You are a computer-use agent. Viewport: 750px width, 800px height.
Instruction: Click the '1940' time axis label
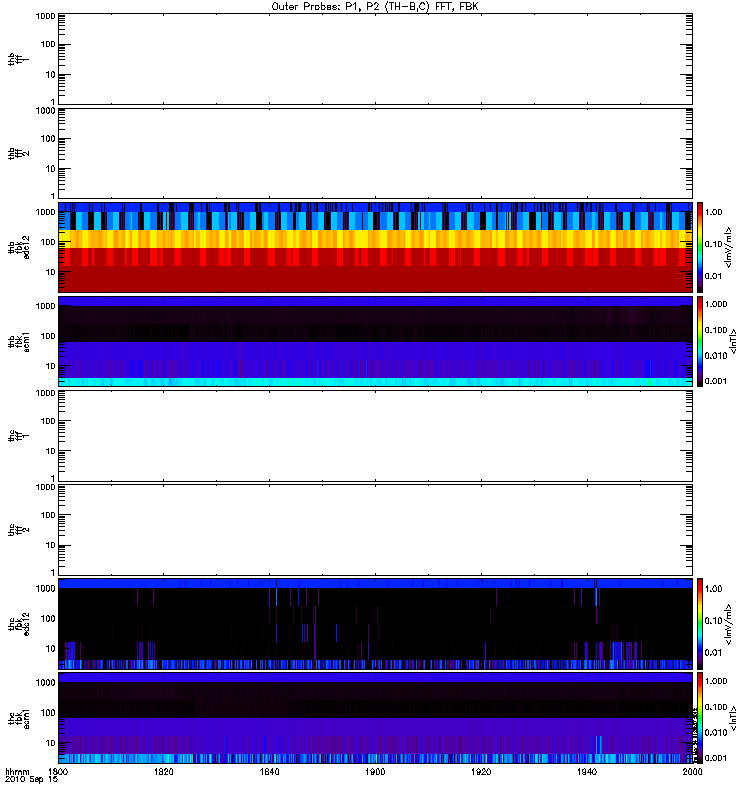tap(587, 771)
